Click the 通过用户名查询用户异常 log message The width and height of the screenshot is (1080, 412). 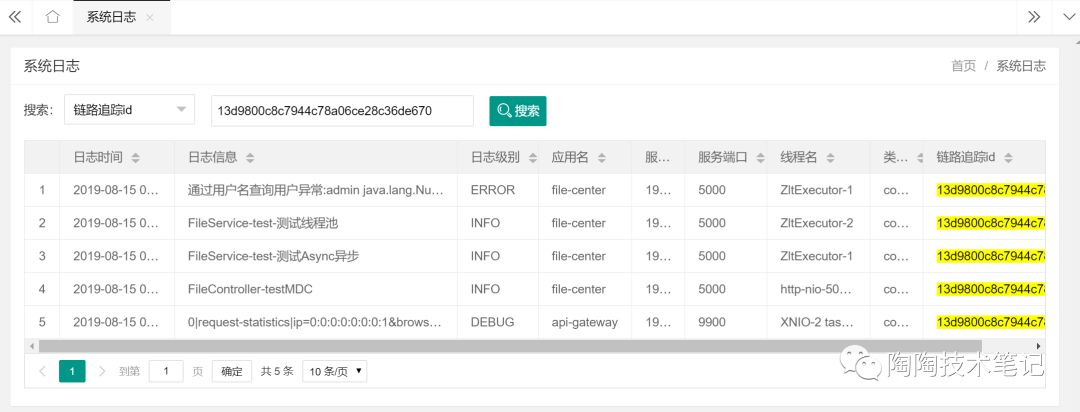316,189
